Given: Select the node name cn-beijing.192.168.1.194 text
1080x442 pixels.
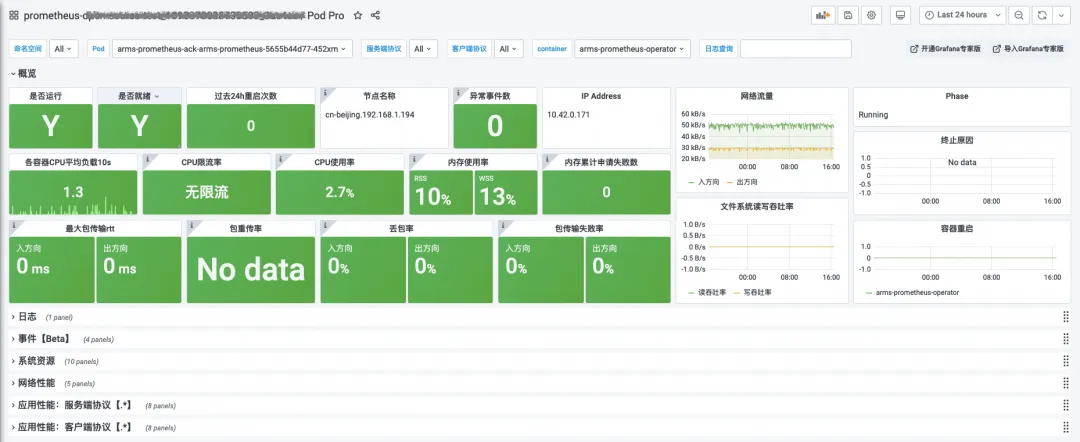Looking at the screenshot, I should [x=370, y=114].
